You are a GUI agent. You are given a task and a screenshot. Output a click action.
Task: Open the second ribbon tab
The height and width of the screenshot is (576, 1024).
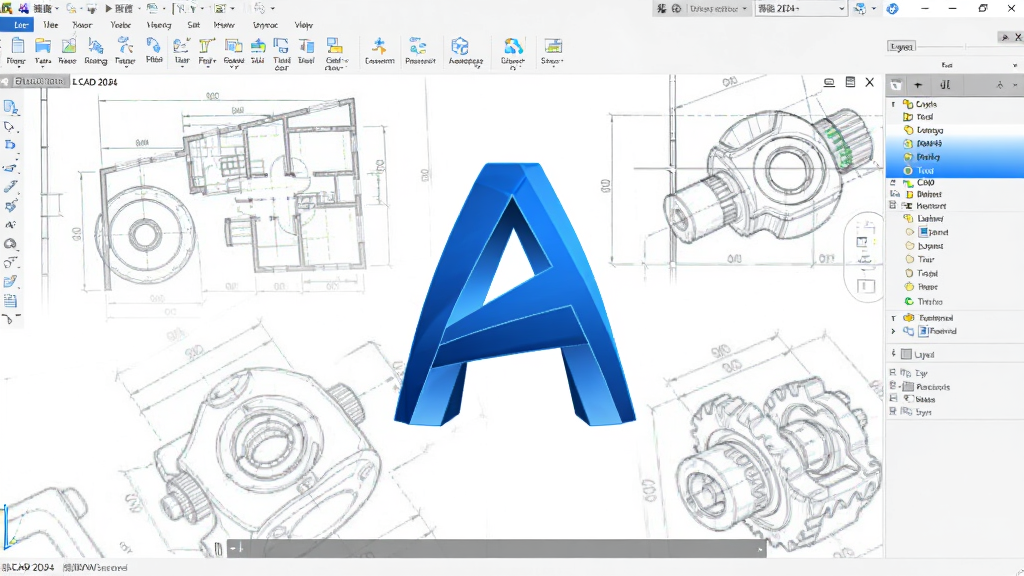pyautogui.click(x=50, y=25)
